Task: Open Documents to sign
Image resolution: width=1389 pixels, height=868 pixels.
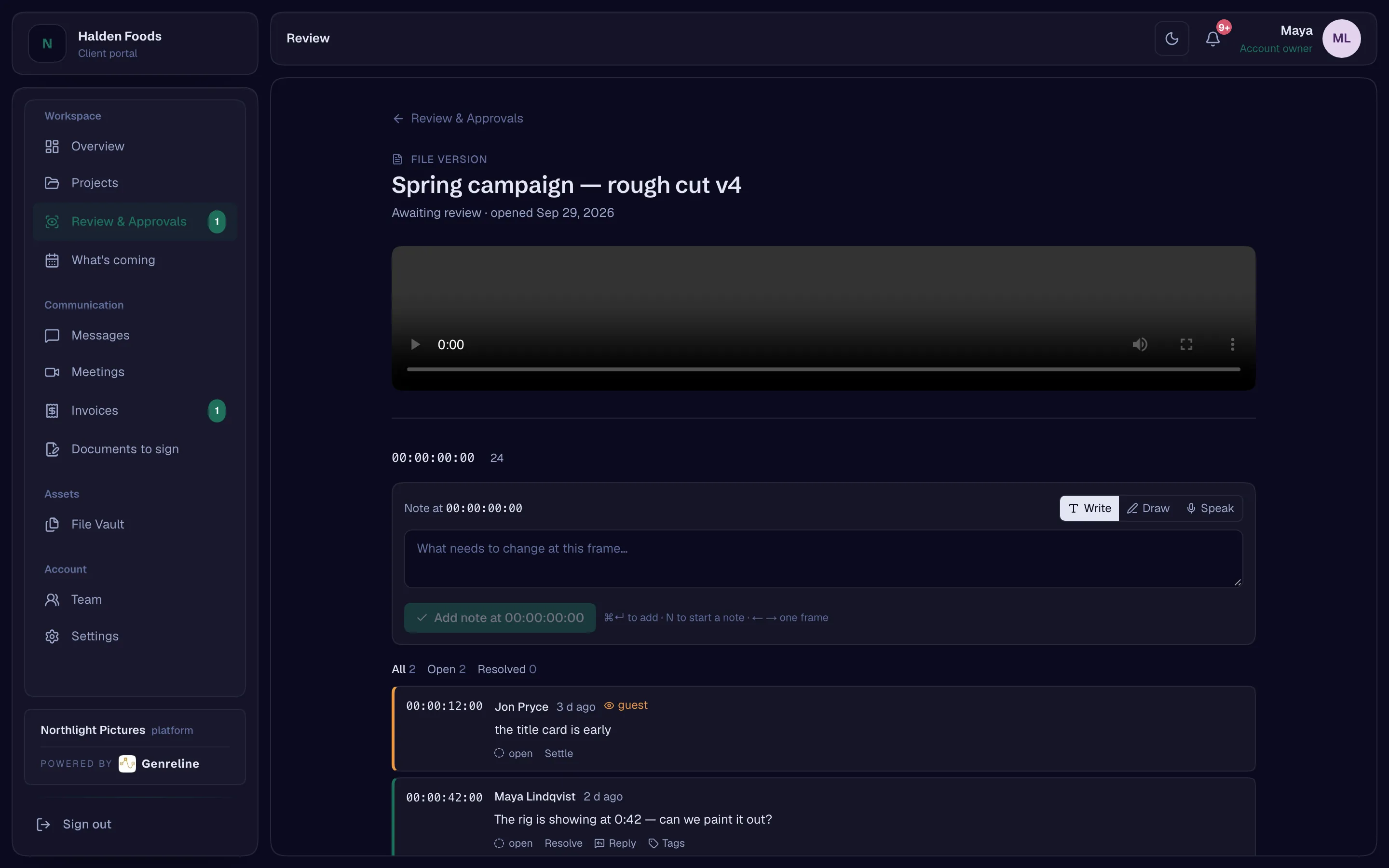Action: (135, 449)
